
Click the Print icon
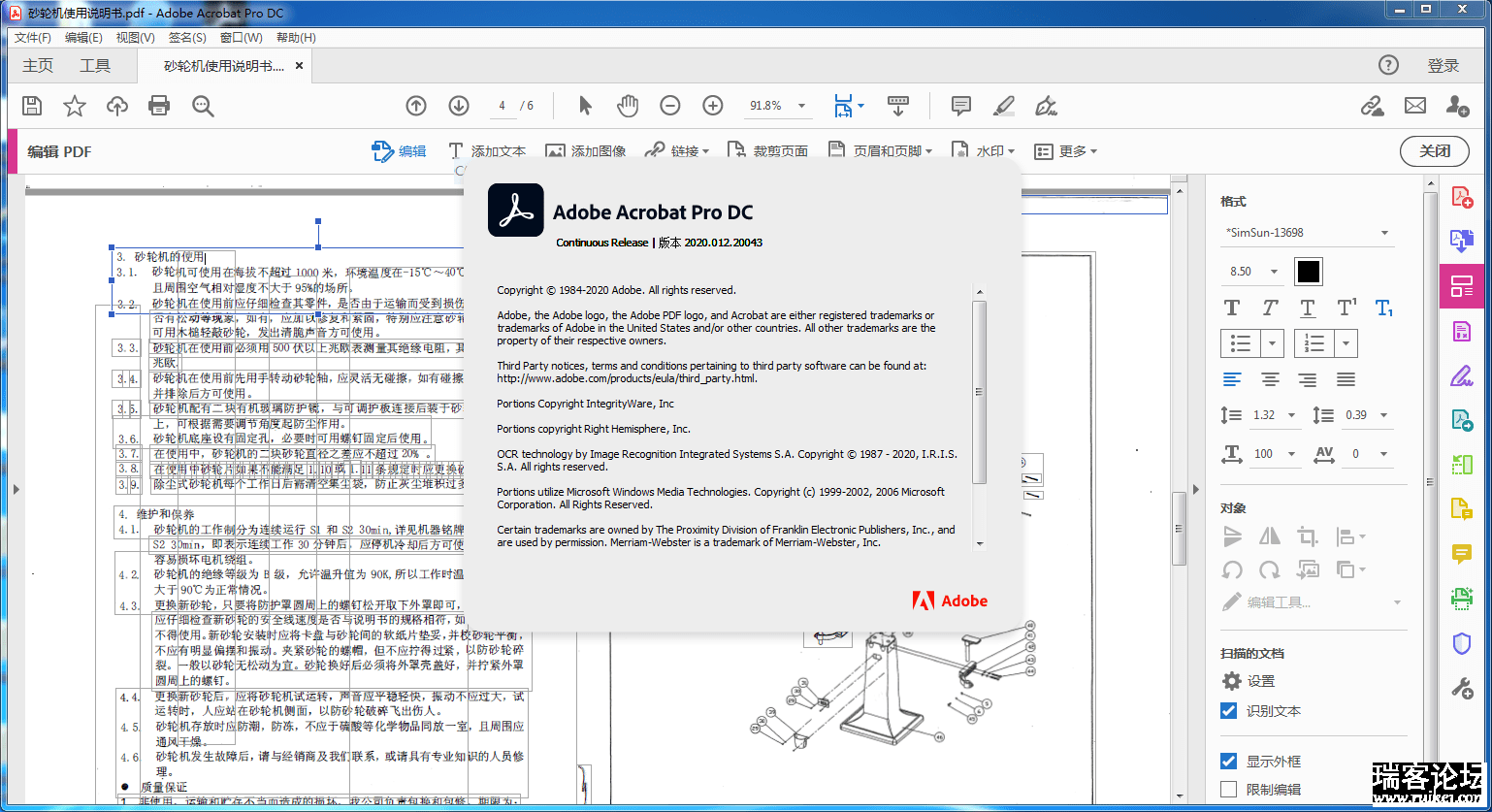point(159,106)
